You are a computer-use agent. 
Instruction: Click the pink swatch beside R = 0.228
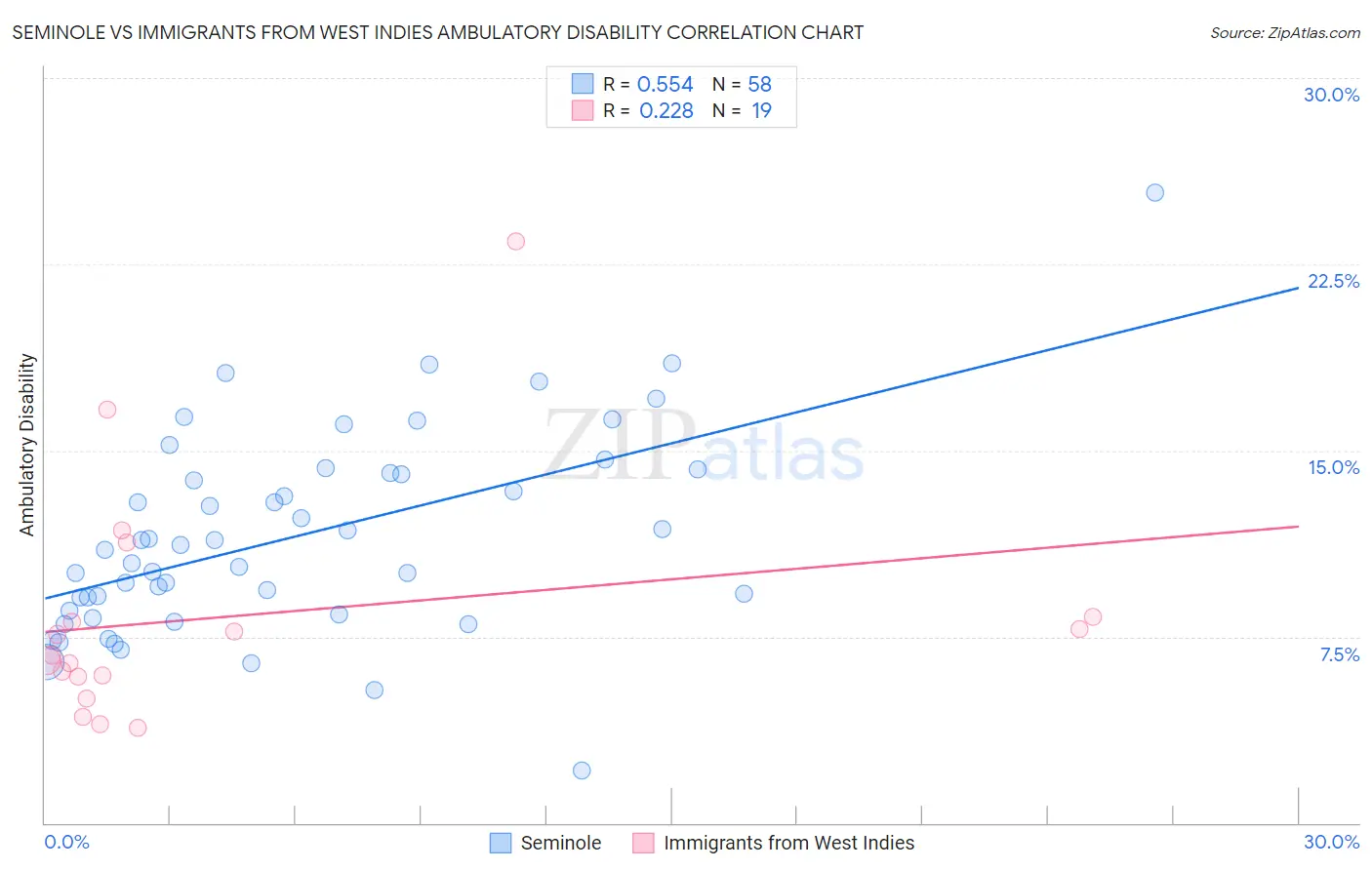pos(583,110)
